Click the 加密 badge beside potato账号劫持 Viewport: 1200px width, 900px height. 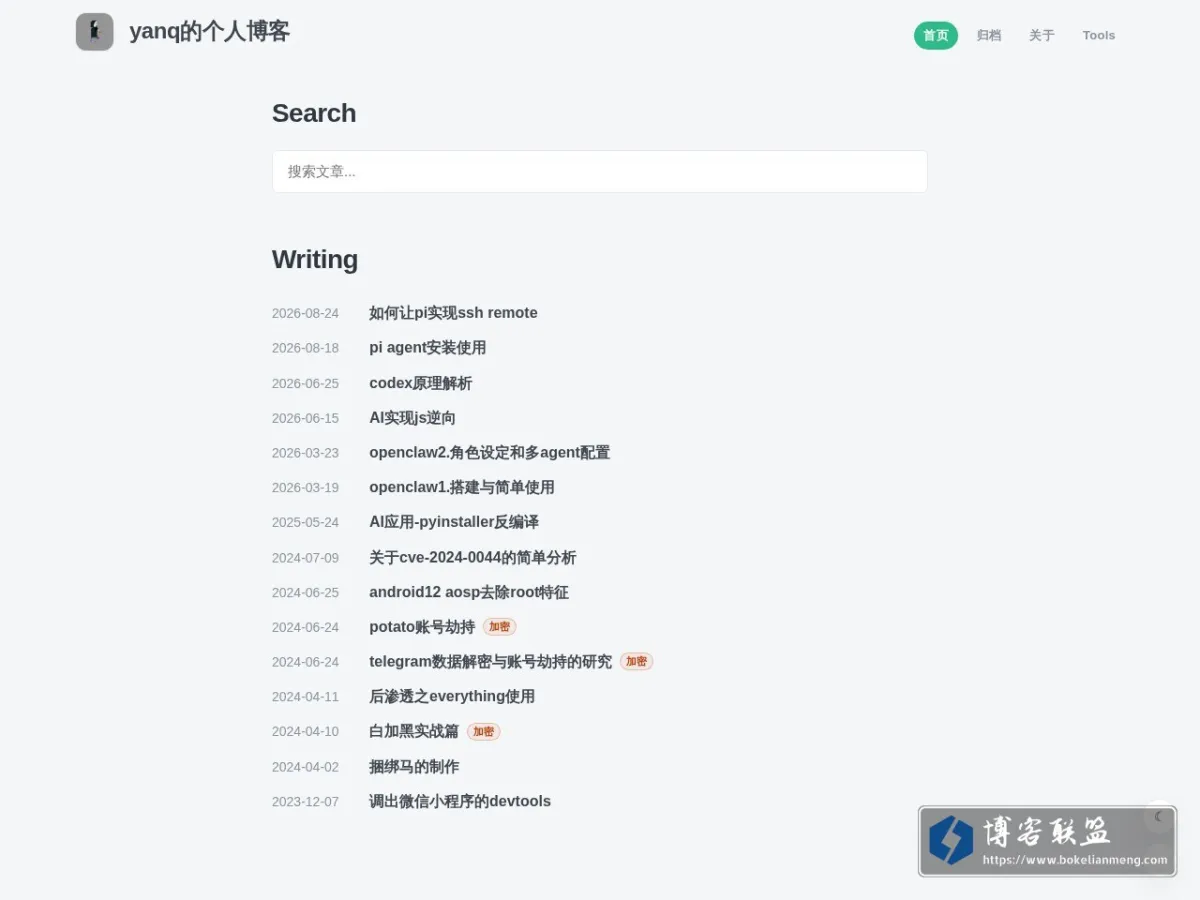(x=500, y=627)
